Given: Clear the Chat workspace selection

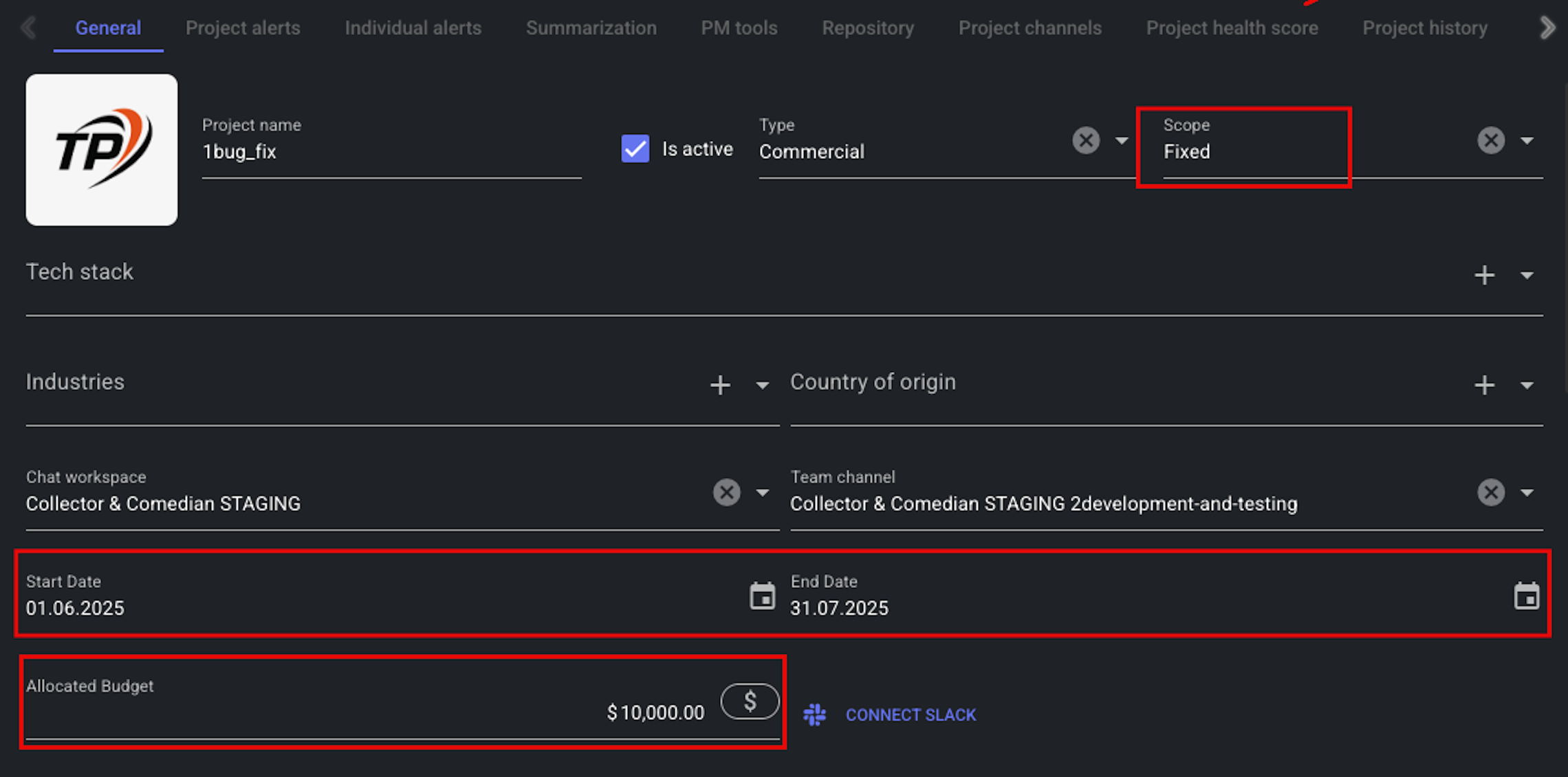Looking at the screenshot, I should point(726,492).
